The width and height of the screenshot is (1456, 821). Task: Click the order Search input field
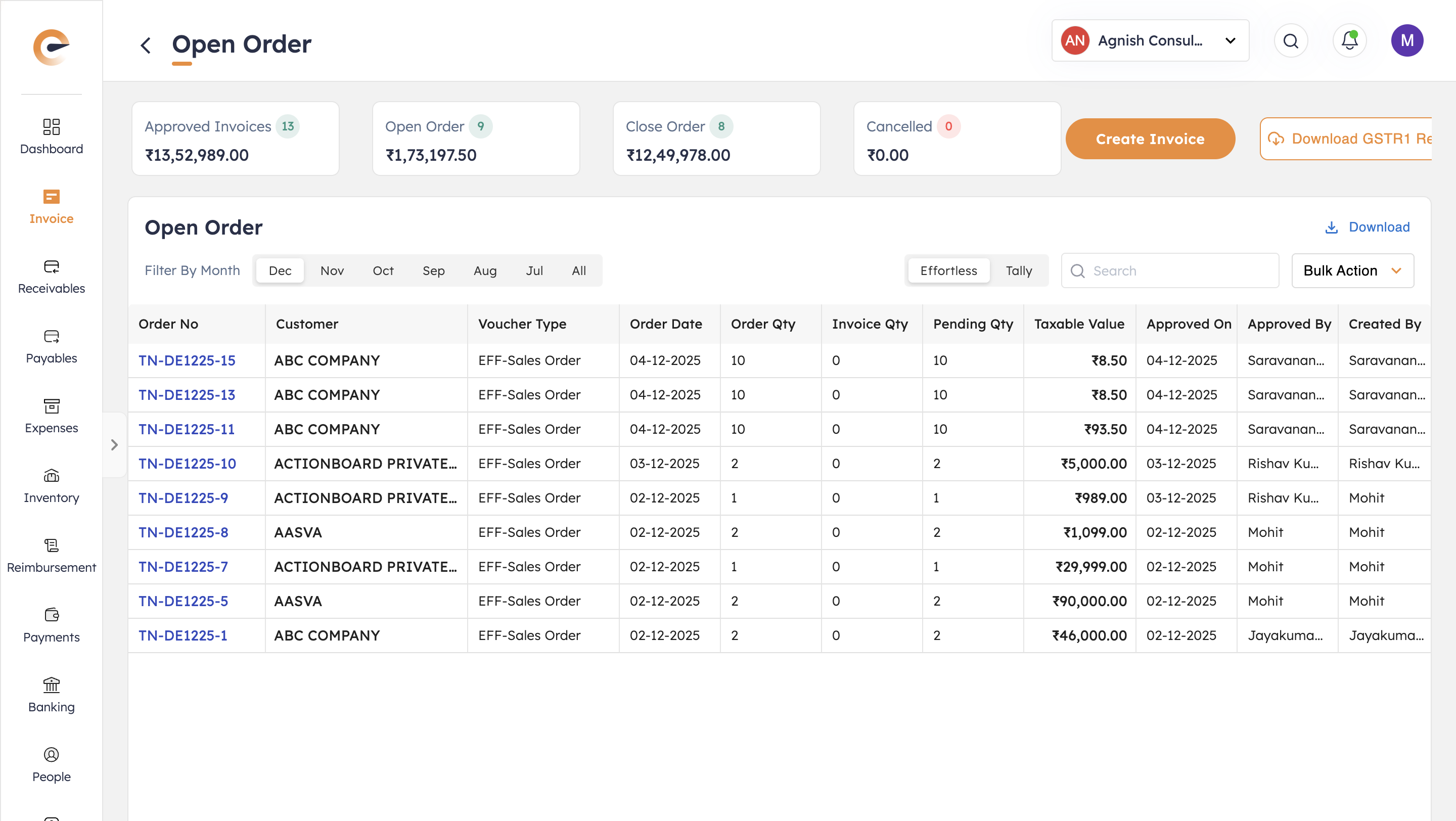[x=1178, y=270]
